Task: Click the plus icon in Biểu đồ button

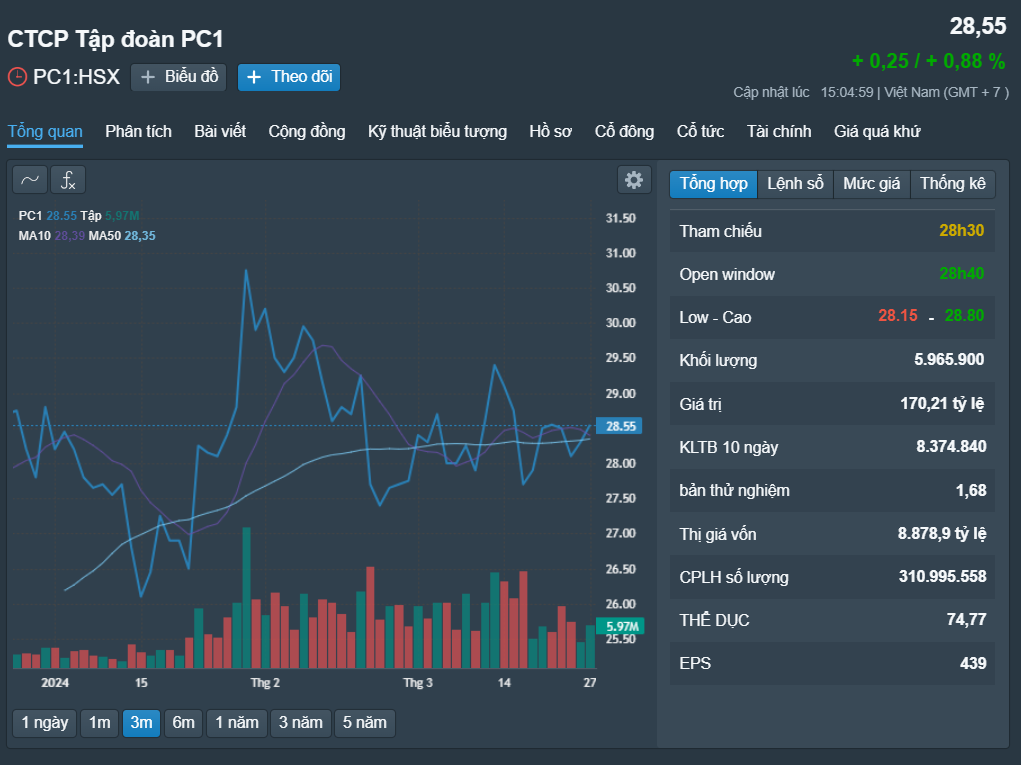Action: tap(148, 77)
